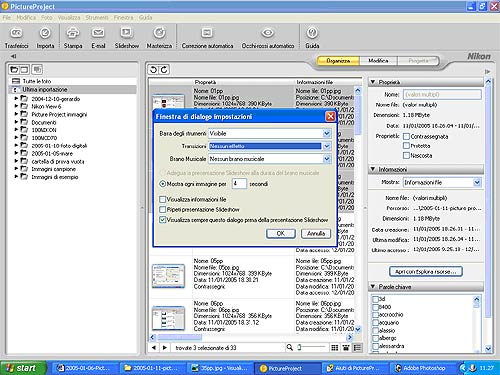The width and height of the screenshot is (500, 375).
Task: Click Apri con Esplora risorse button
Action: pyautogui.click(x=426, y=271)
